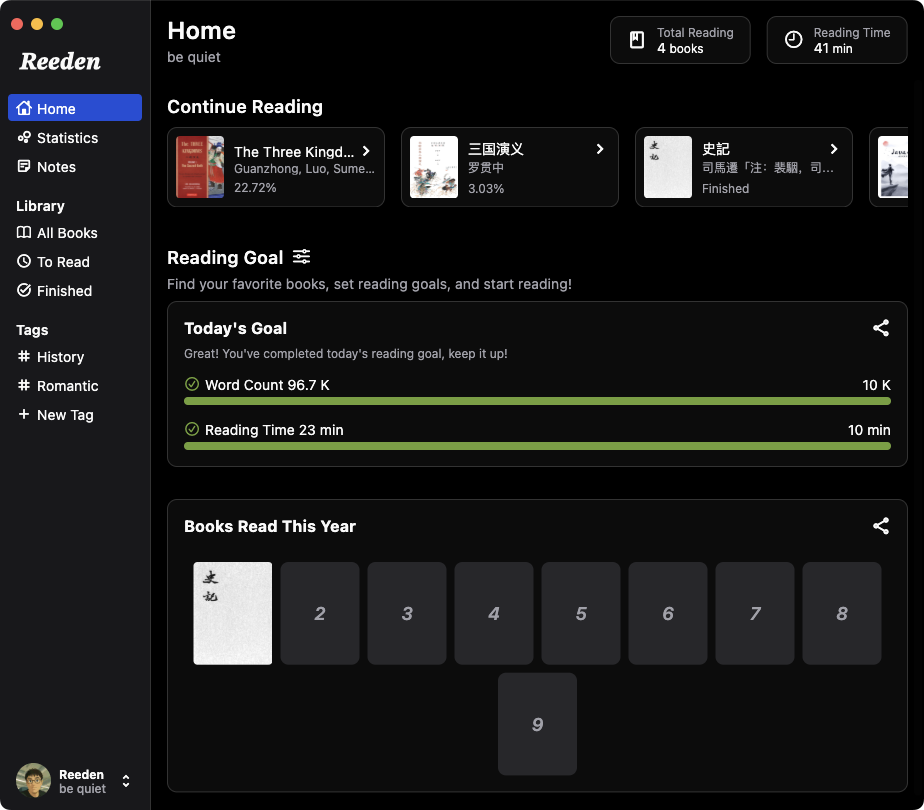Screen dimensions: 924x810
Task: Share Books Read This Year card
Action: coord(880,526)
